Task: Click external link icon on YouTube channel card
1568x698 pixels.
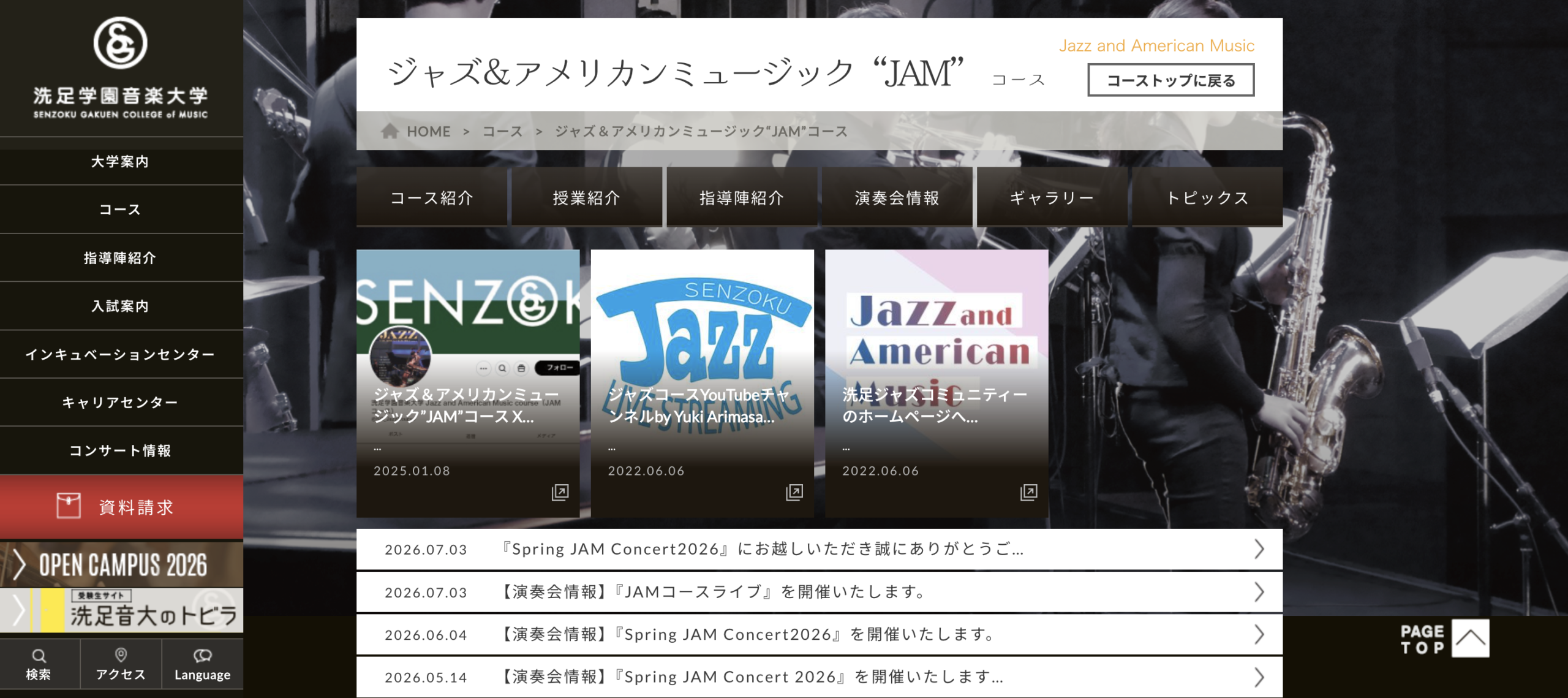Action: click(x=794, y=492)
